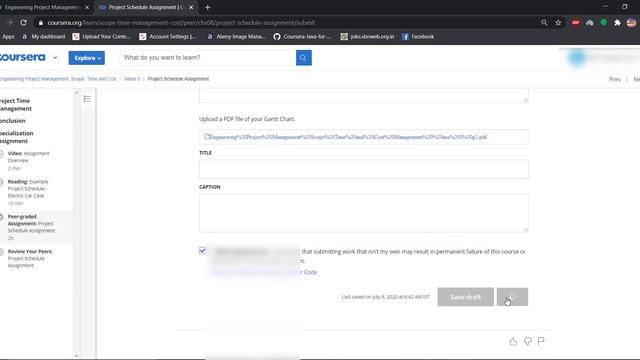Open Video: Assignment Overview item
The width and height of the screenshot is (640, 360).
pos(28,160)
